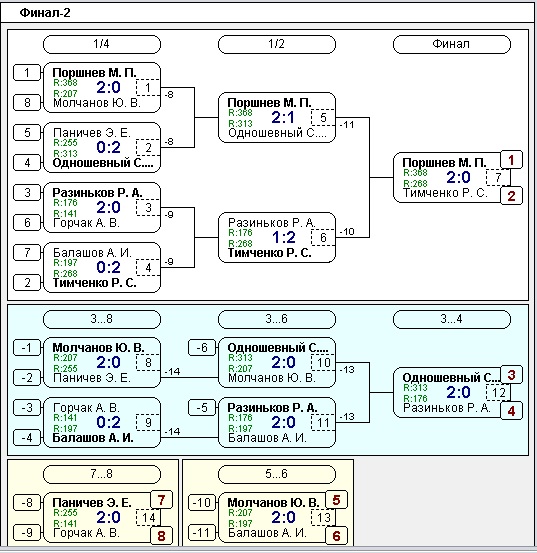Select the 1/4 round header
Screen dimensions: 537x553
point(102,44)
